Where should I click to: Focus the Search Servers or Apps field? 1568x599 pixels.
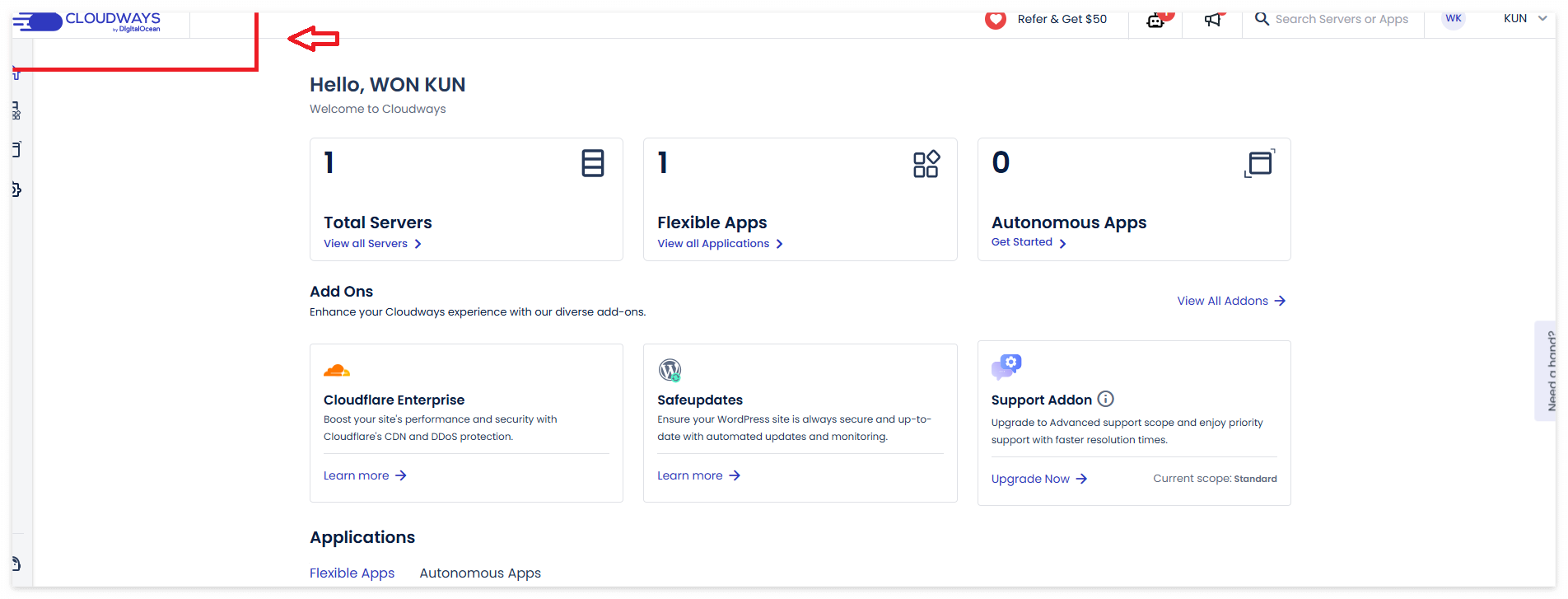click(x=1342, y=19)
